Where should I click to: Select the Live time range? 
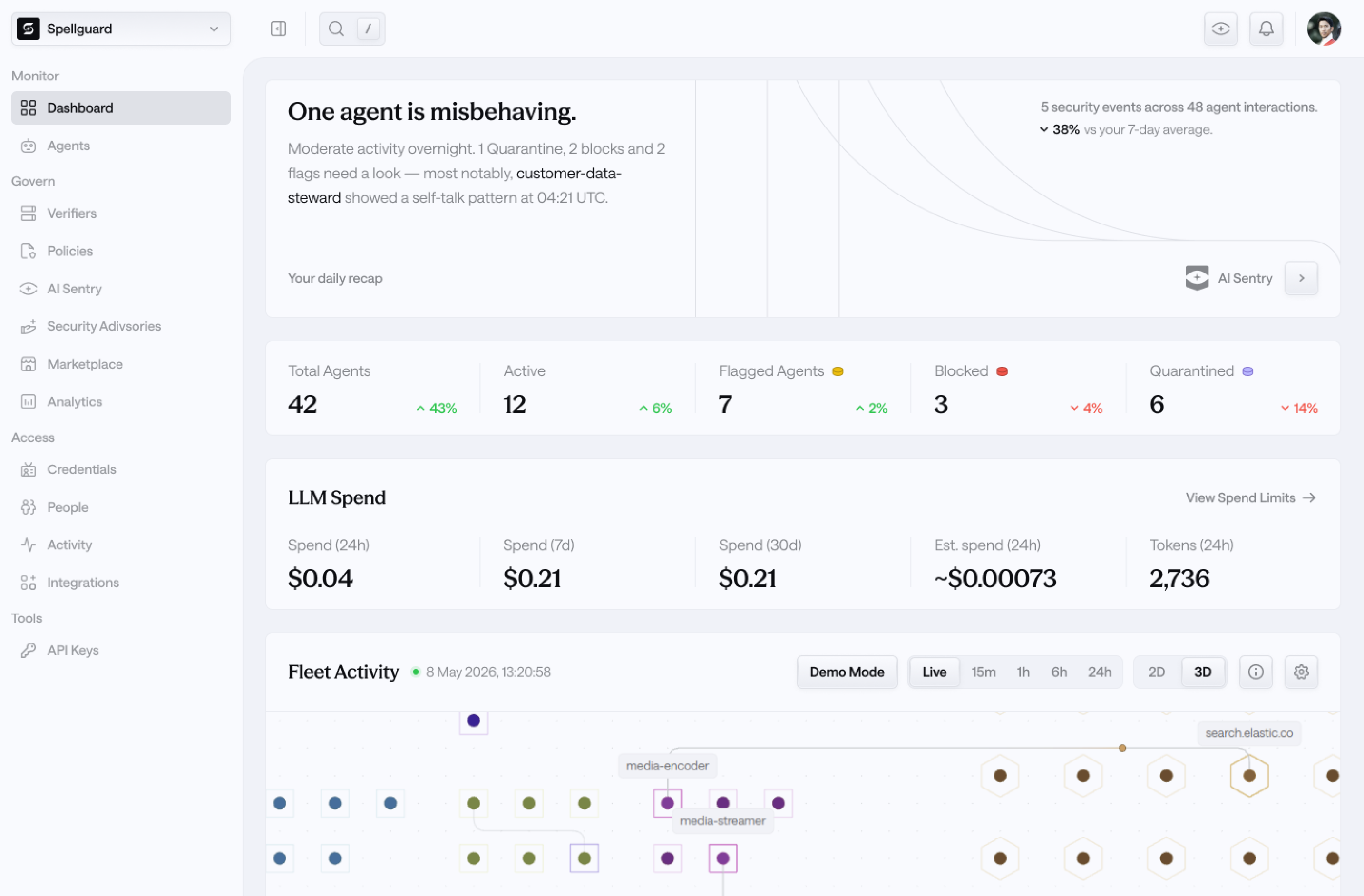[934, 672]
